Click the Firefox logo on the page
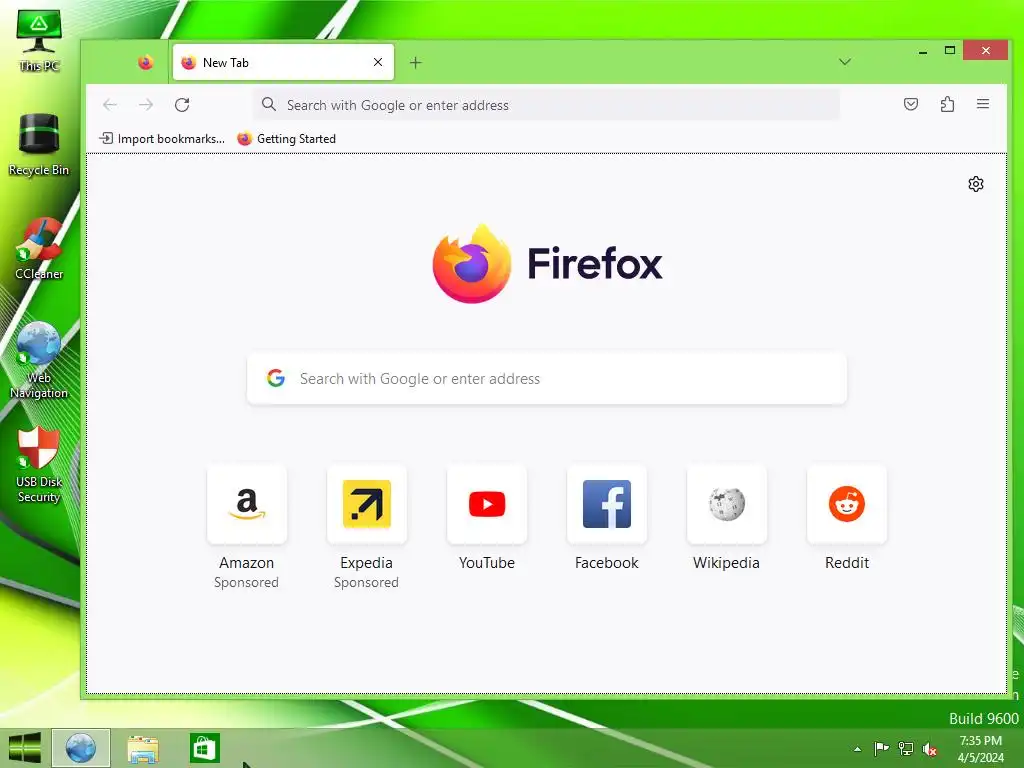 pos(547,264)
